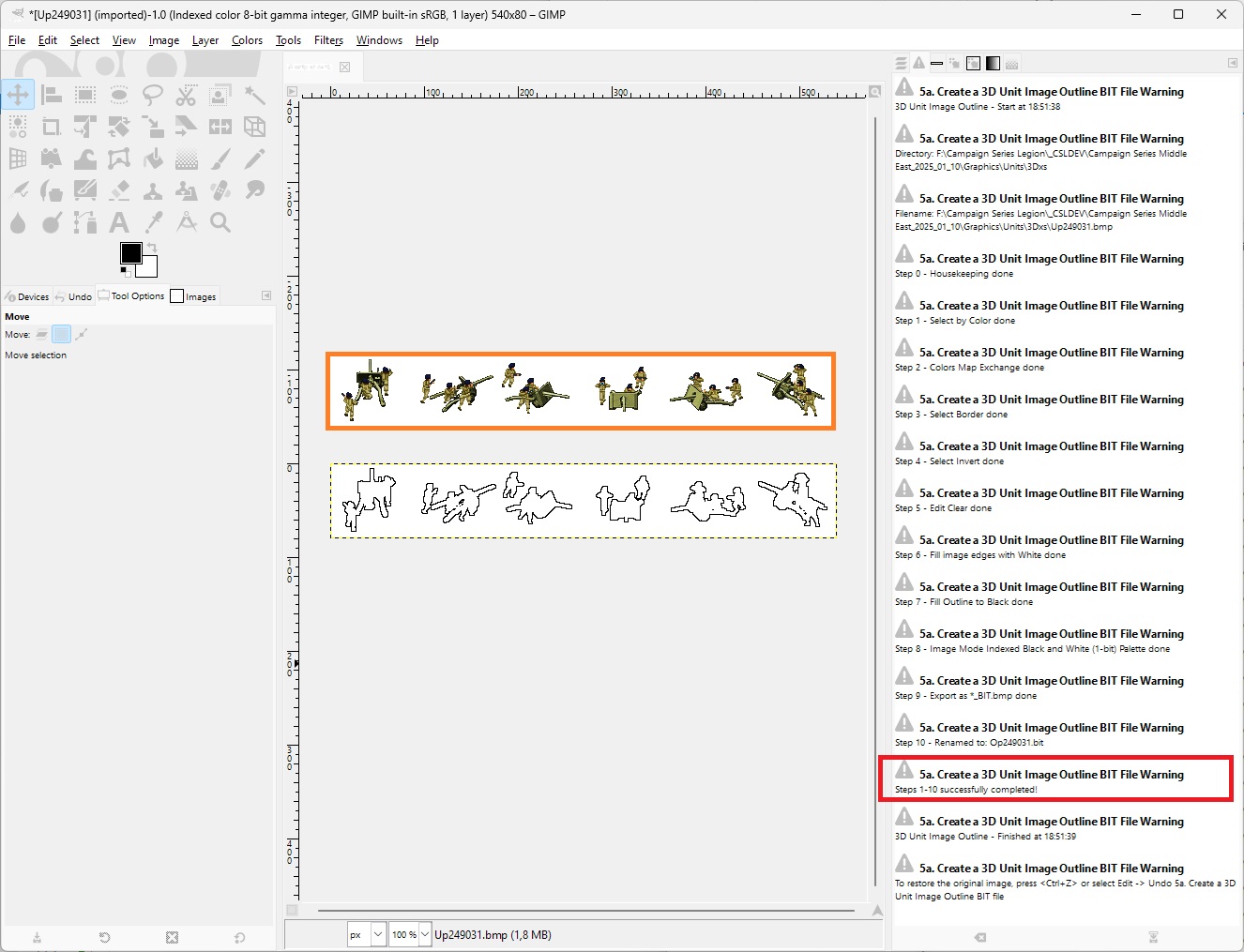Toggle Quick Mask at canvas bottom-left corner
Viewport: 1244px width, 952px height.
292,910
